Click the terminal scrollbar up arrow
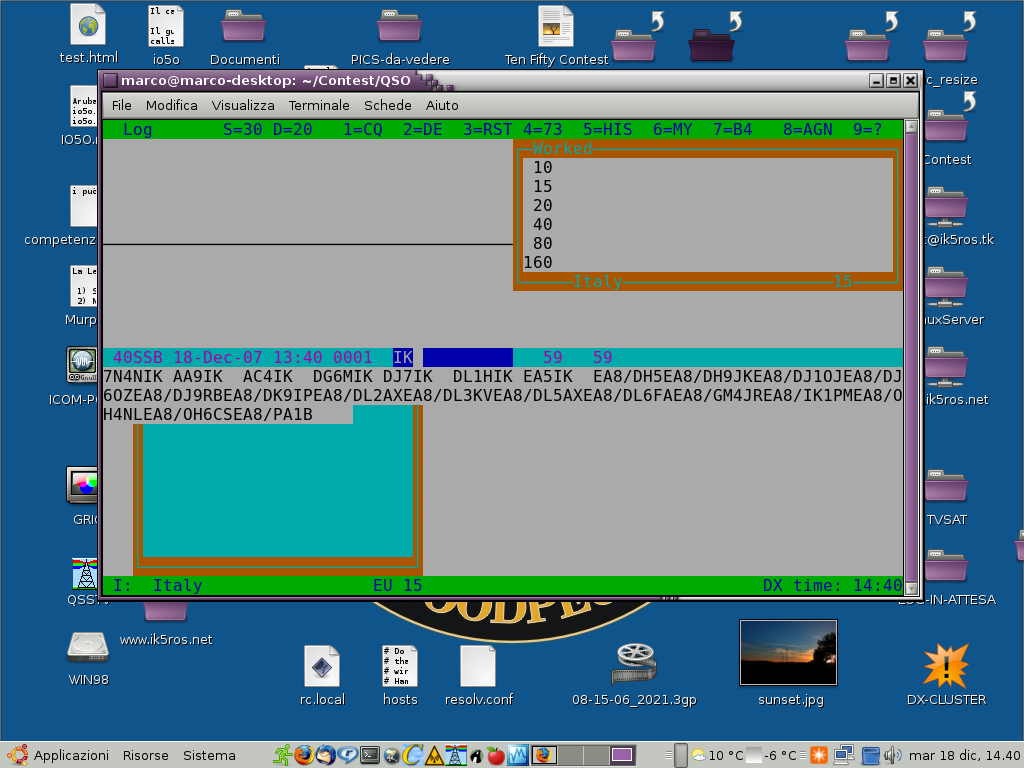The height and width of the screenshot is (768, 1024). 911,126
